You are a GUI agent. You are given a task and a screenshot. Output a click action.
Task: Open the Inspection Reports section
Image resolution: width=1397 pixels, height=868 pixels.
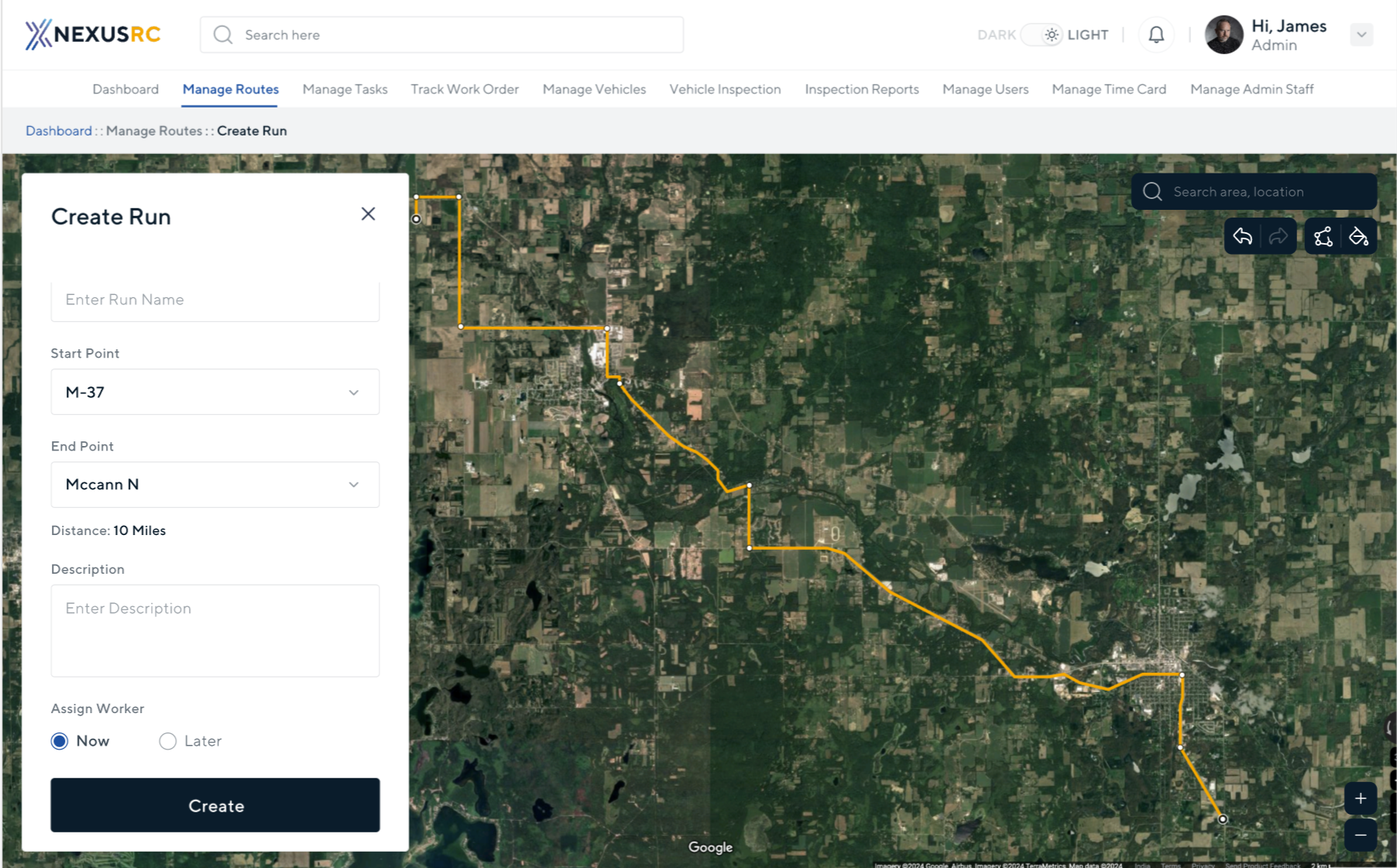point(861,89)
